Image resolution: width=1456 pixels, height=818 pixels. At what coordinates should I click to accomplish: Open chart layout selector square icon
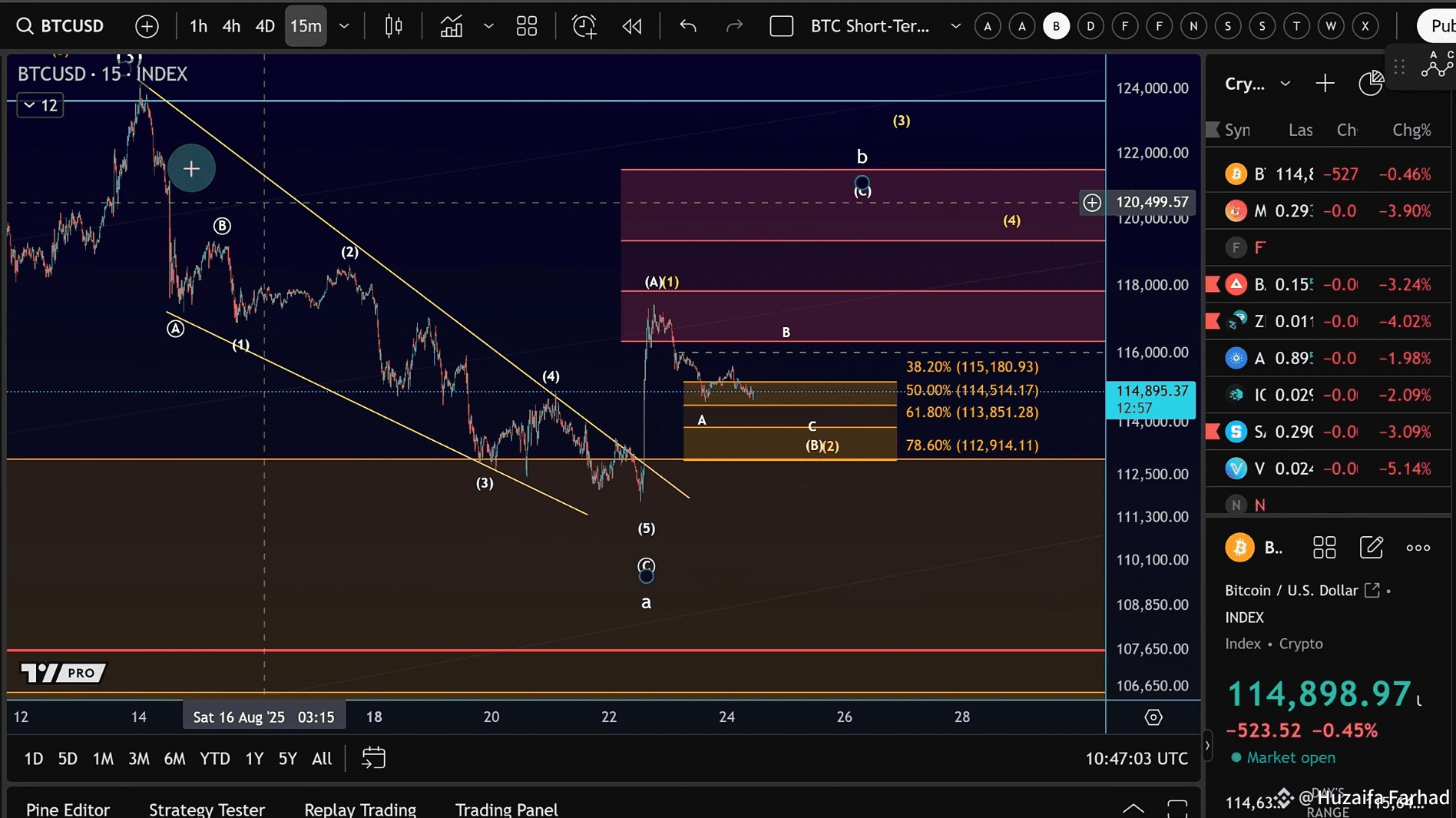pos(781,26)
